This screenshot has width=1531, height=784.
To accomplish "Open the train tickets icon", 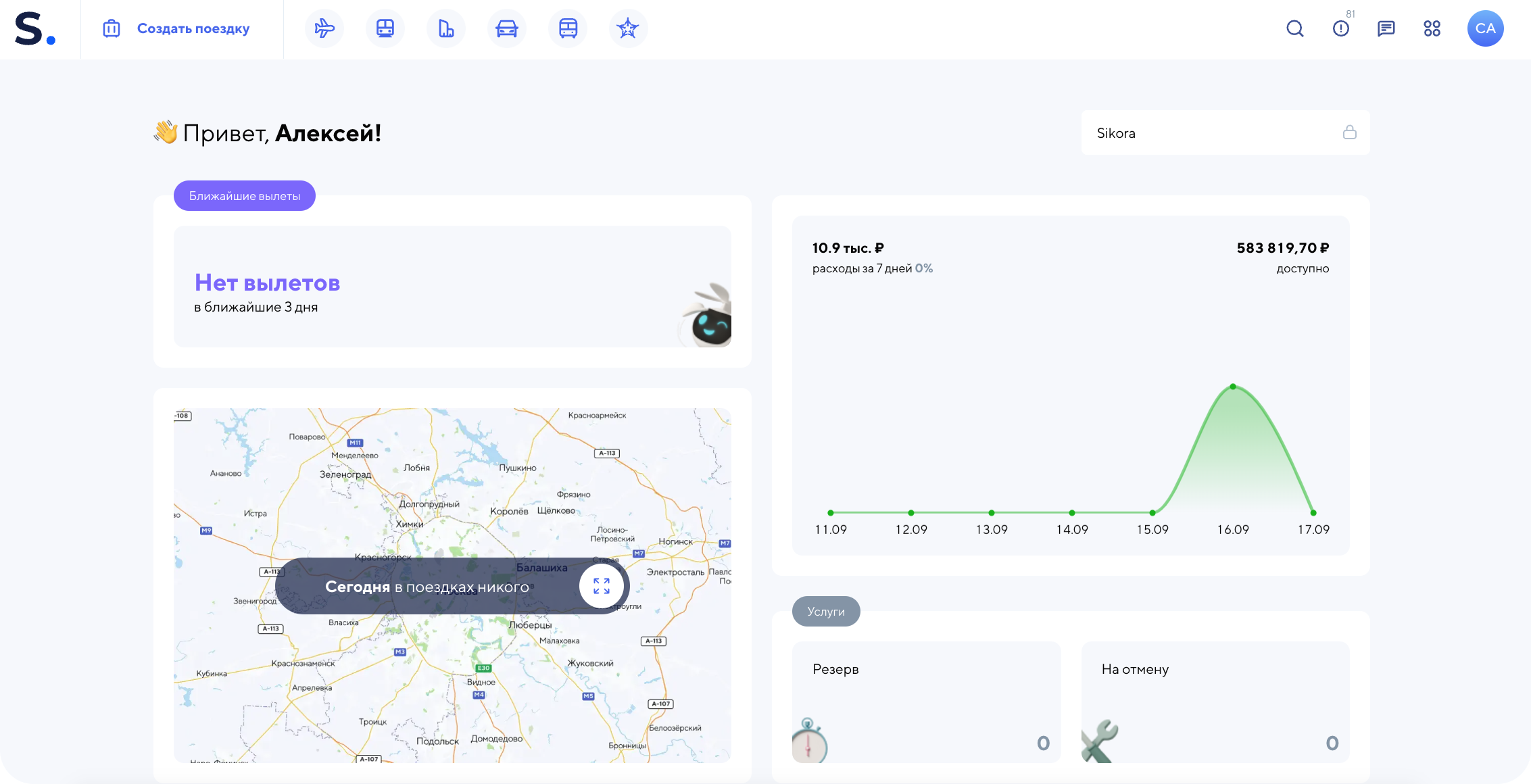I will coord(385,28).
